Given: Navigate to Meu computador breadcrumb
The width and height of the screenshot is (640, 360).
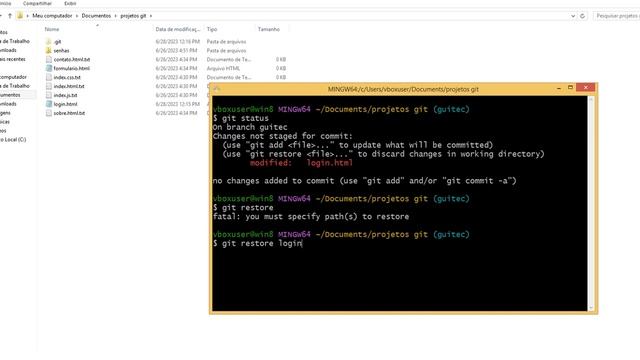Looking at the screenshot, I should coord(52,16).
